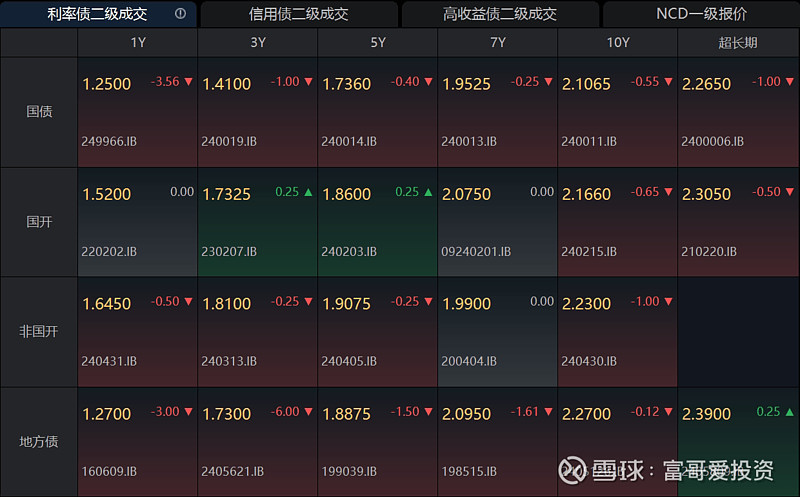This screenshot has width=800, height=497.
Task: Select the 7Y column header
Action: (497, 42)
